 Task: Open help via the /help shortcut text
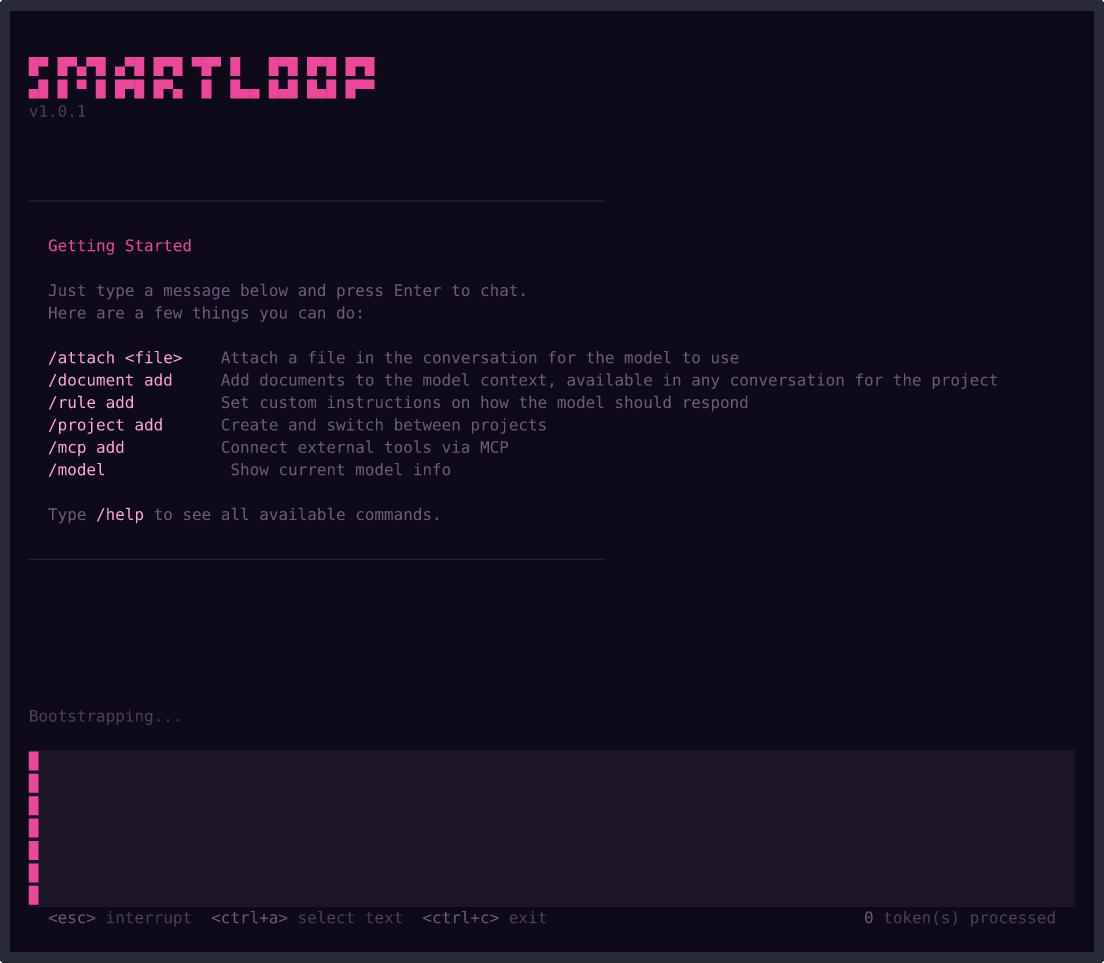click(120, 514)
